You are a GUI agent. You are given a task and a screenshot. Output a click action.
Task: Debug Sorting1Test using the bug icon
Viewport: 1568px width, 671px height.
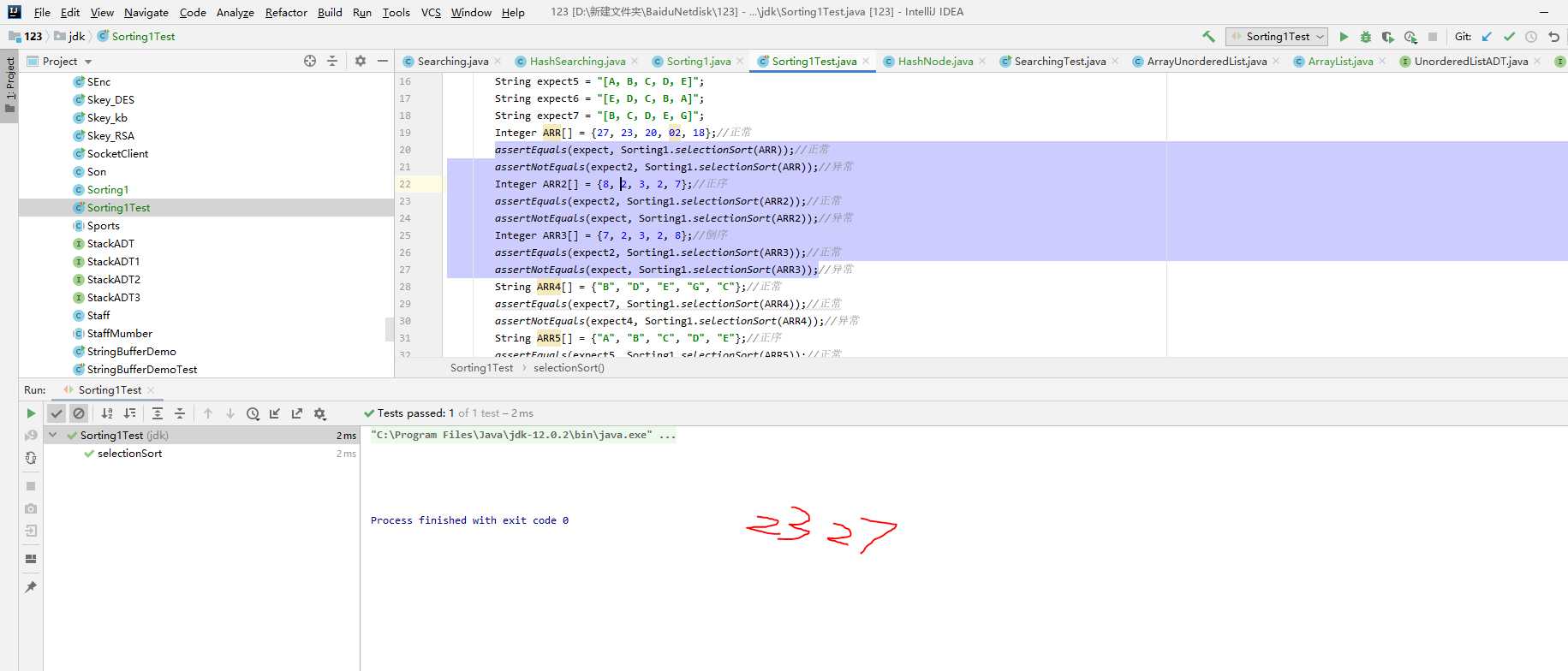point(1366,37)
